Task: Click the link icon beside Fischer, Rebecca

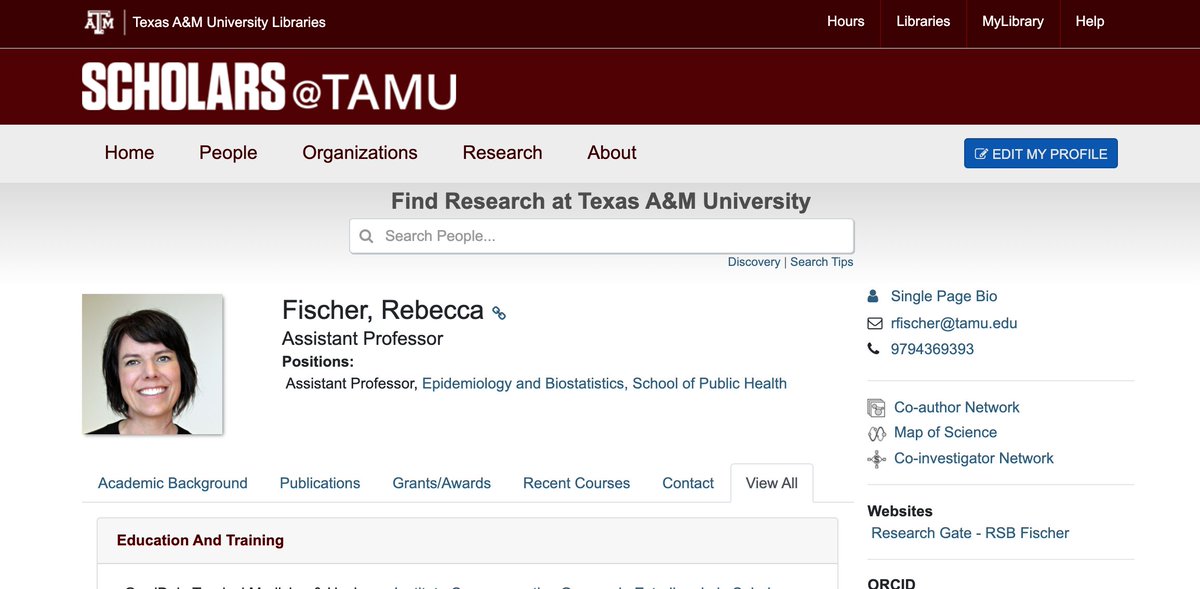Action: 499,313
